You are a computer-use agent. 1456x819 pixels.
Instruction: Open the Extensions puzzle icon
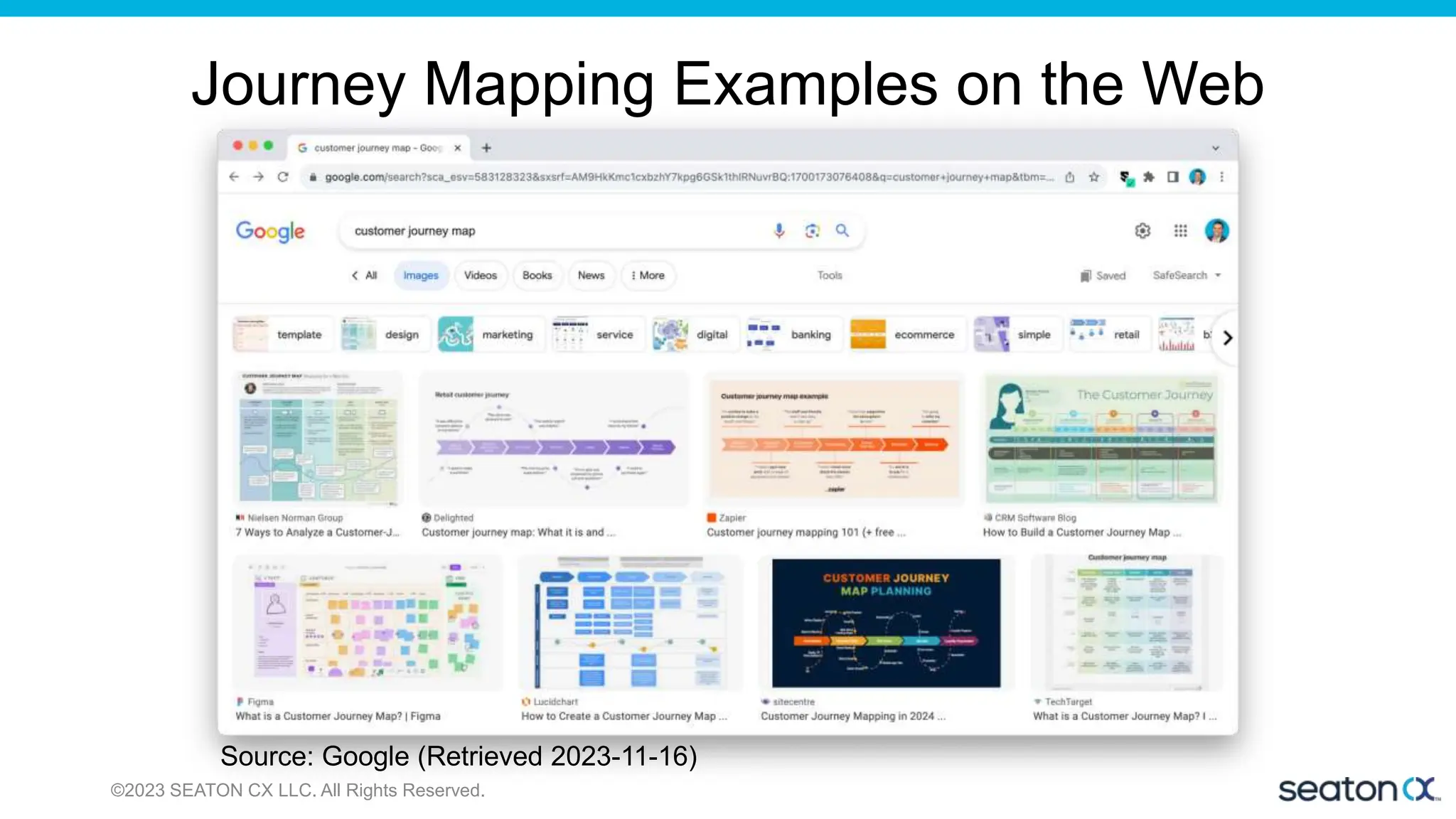click(x=1149, y=177)
